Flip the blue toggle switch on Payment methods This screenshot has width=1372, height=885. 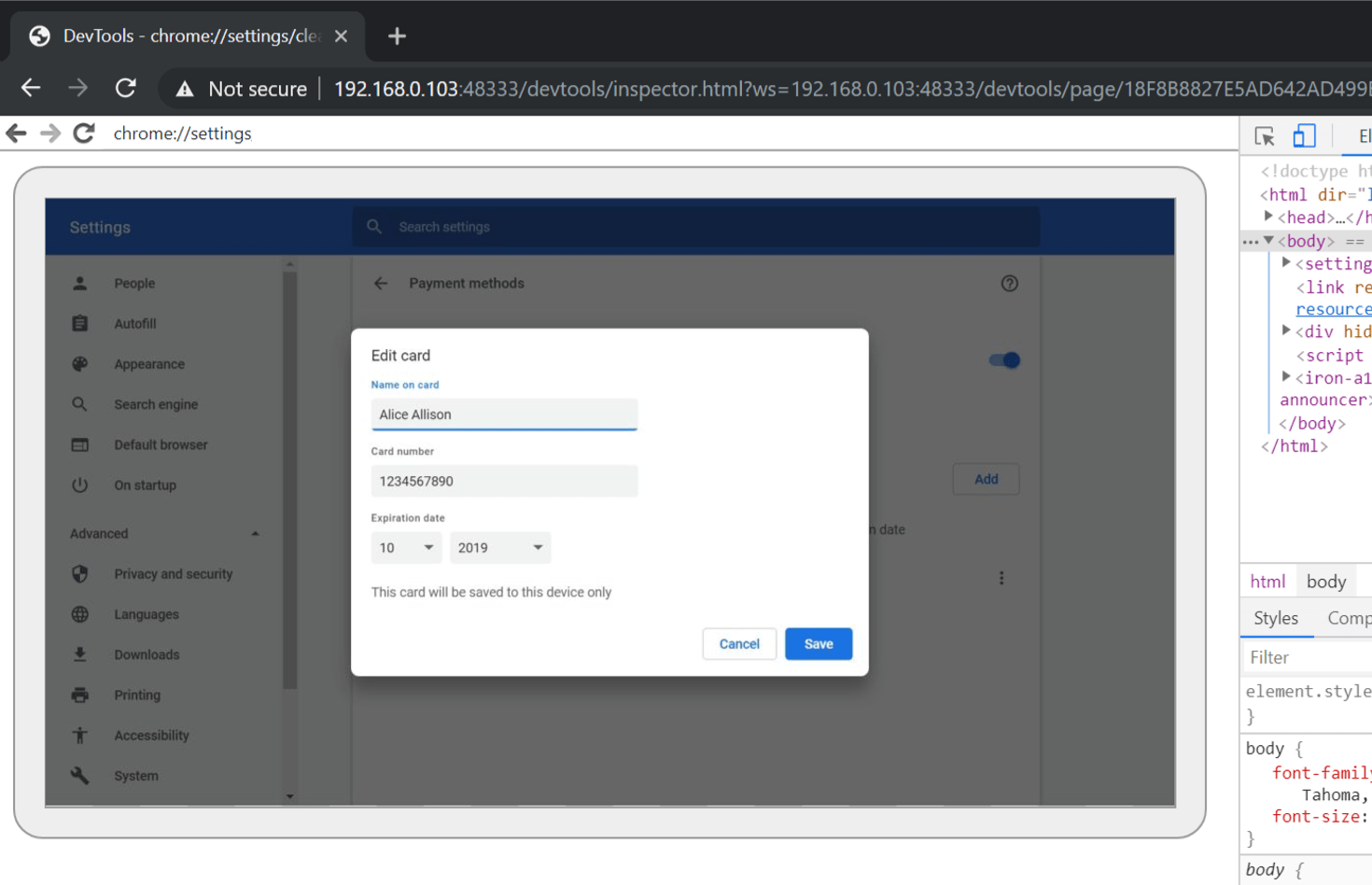coord(1004,360)
